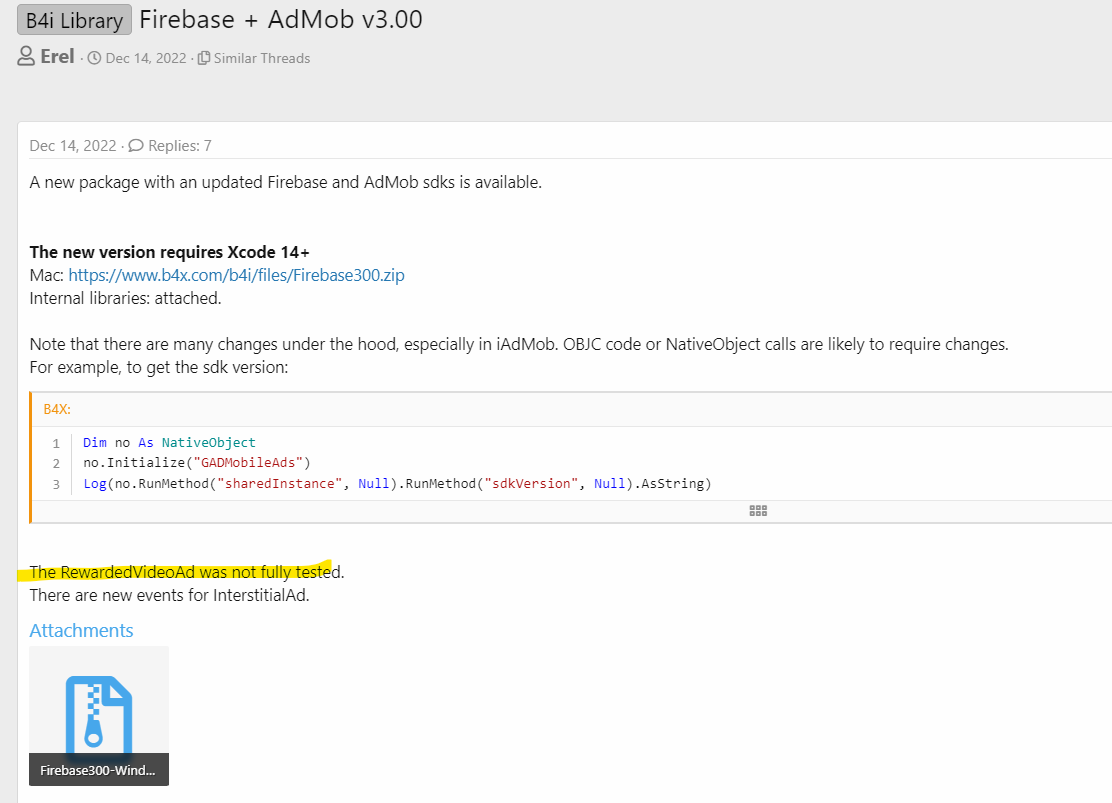The height and width of the screenshot is (803, 1112).
Task: Open the Similar Threads link
Action: point(261,58)
